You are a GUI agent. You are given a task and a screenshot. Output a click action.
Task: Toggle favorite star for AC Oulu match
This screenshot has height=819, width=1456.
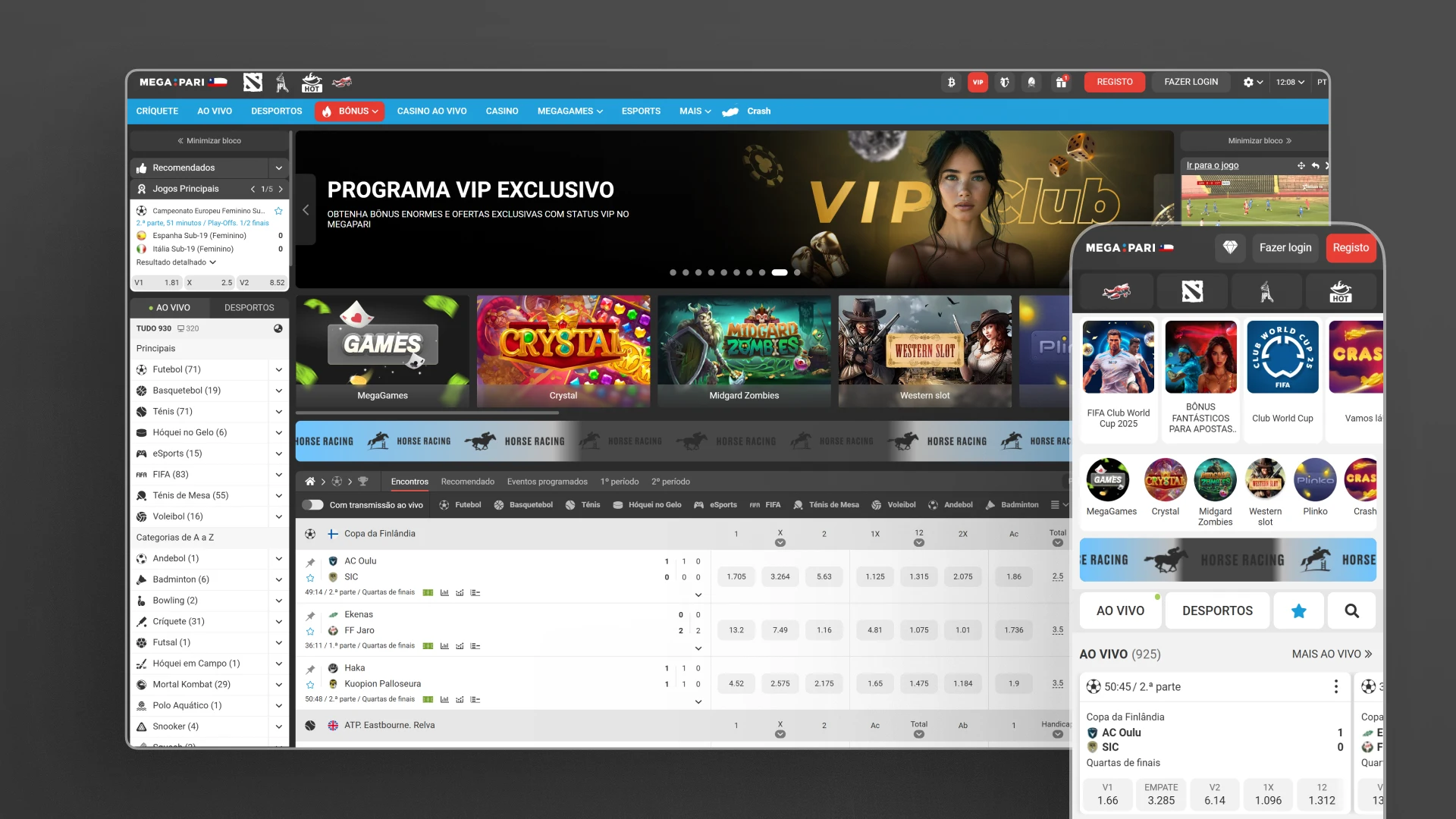[310, 578]
